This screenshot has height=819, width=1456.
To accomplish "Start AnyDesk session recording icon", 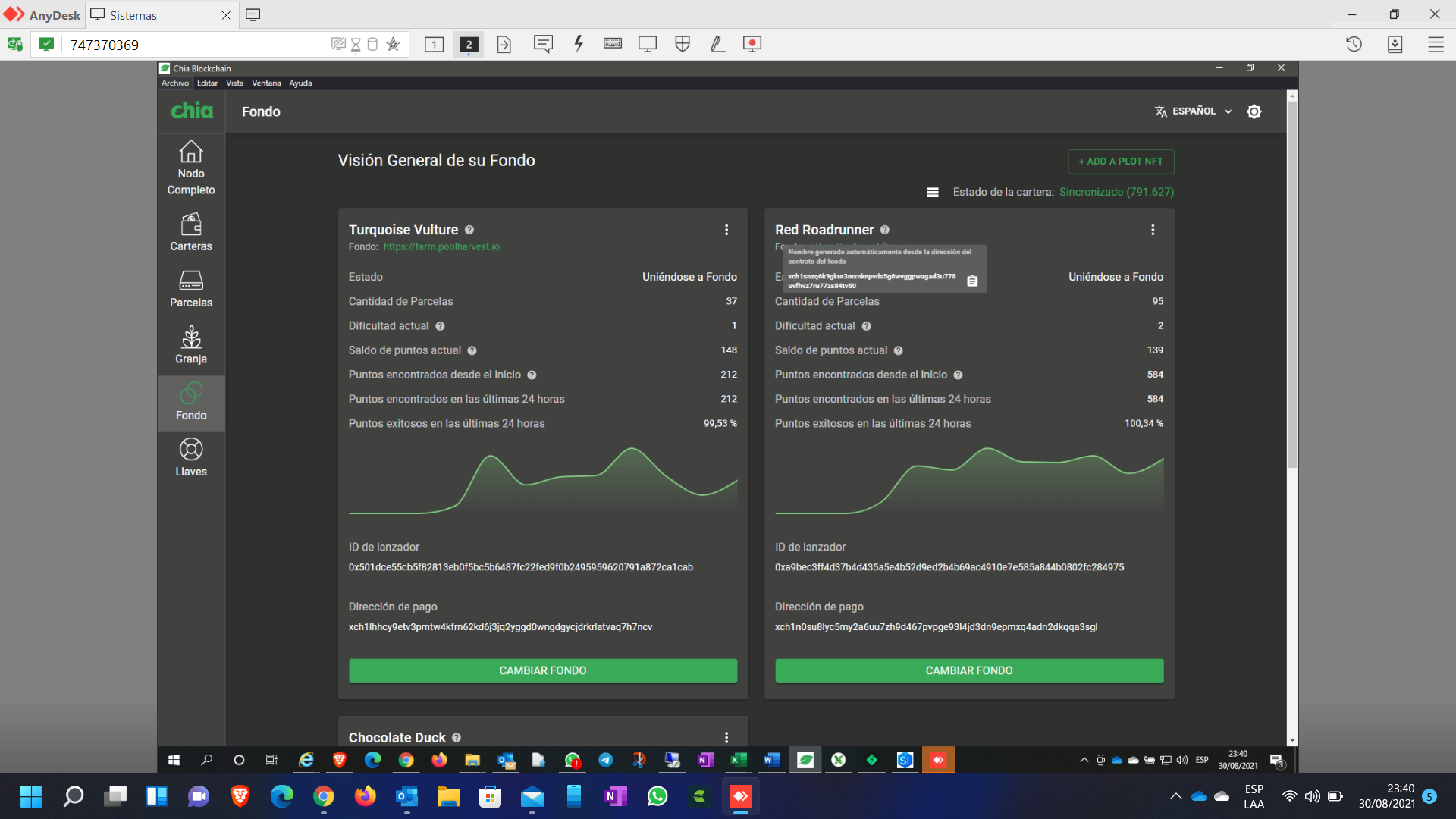I will (752, 44).
